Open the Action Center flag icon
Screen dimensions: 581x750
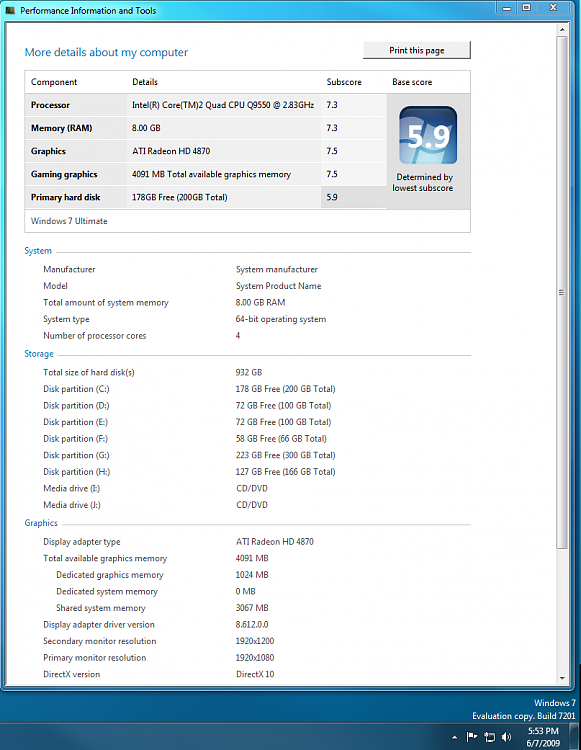click(x=471, y=737)
